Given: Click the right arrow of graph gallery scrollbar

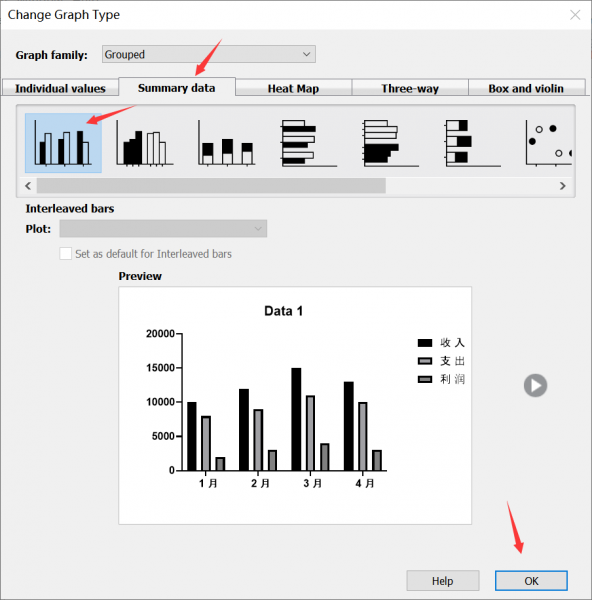Looking at the screenshot, I should tap(563, 186).
